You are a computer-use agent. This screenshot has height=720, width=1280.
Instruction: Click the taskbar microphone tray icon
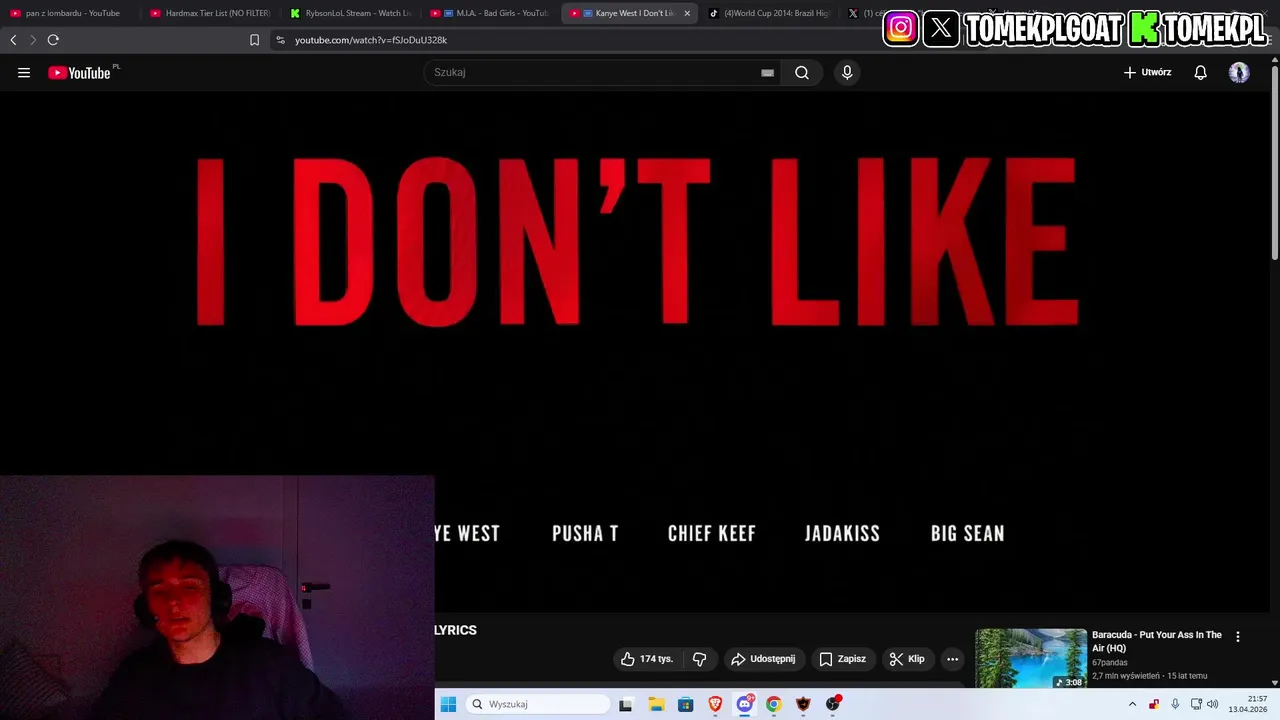click(x=1175, y=704)
